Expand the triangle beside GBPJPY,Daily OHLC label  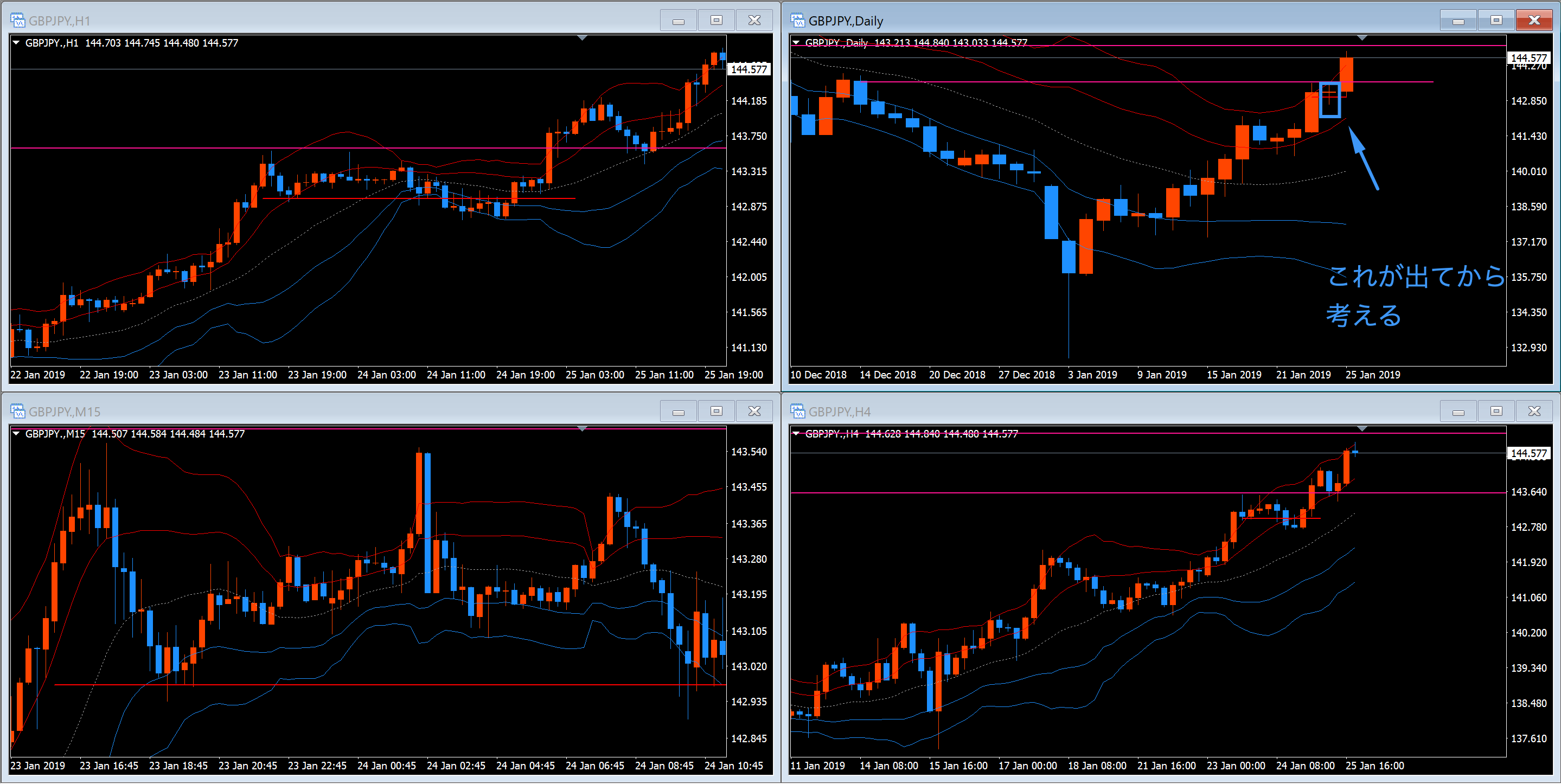coord(796,43)
